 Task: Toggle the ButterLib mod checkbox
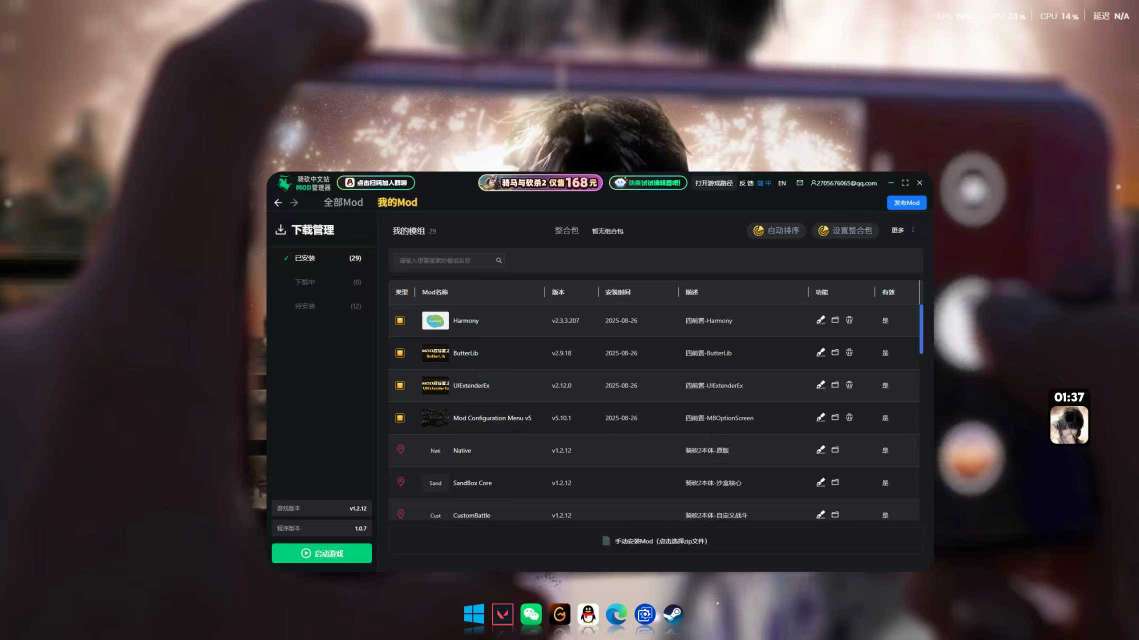point(400,353)
